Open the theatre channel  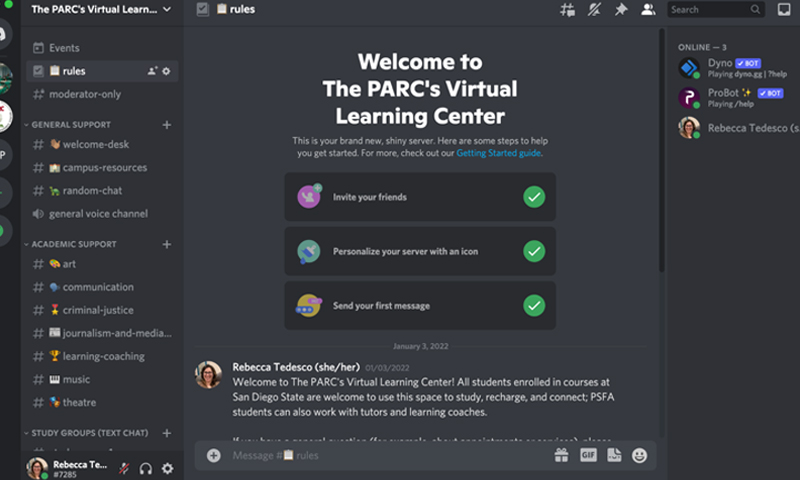point(102,402)
